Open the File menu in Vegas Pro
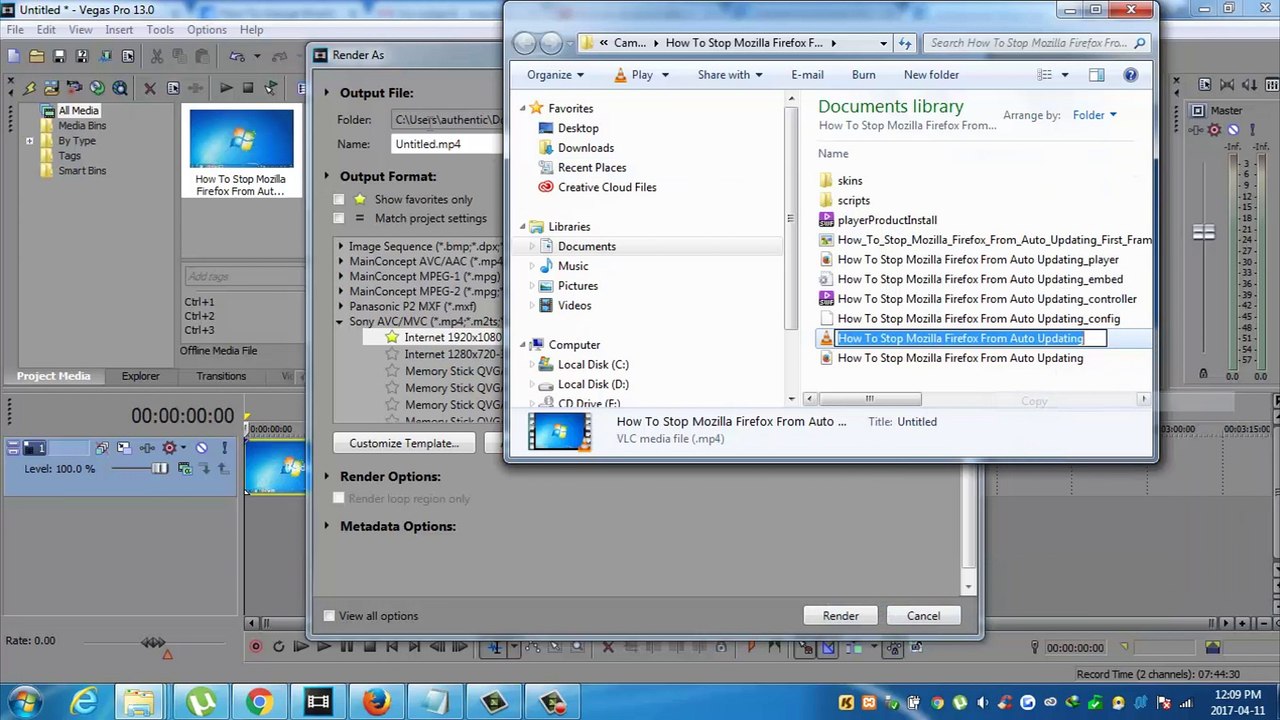The height and width of the screenshot is (720, 1280). pos(15,30)
